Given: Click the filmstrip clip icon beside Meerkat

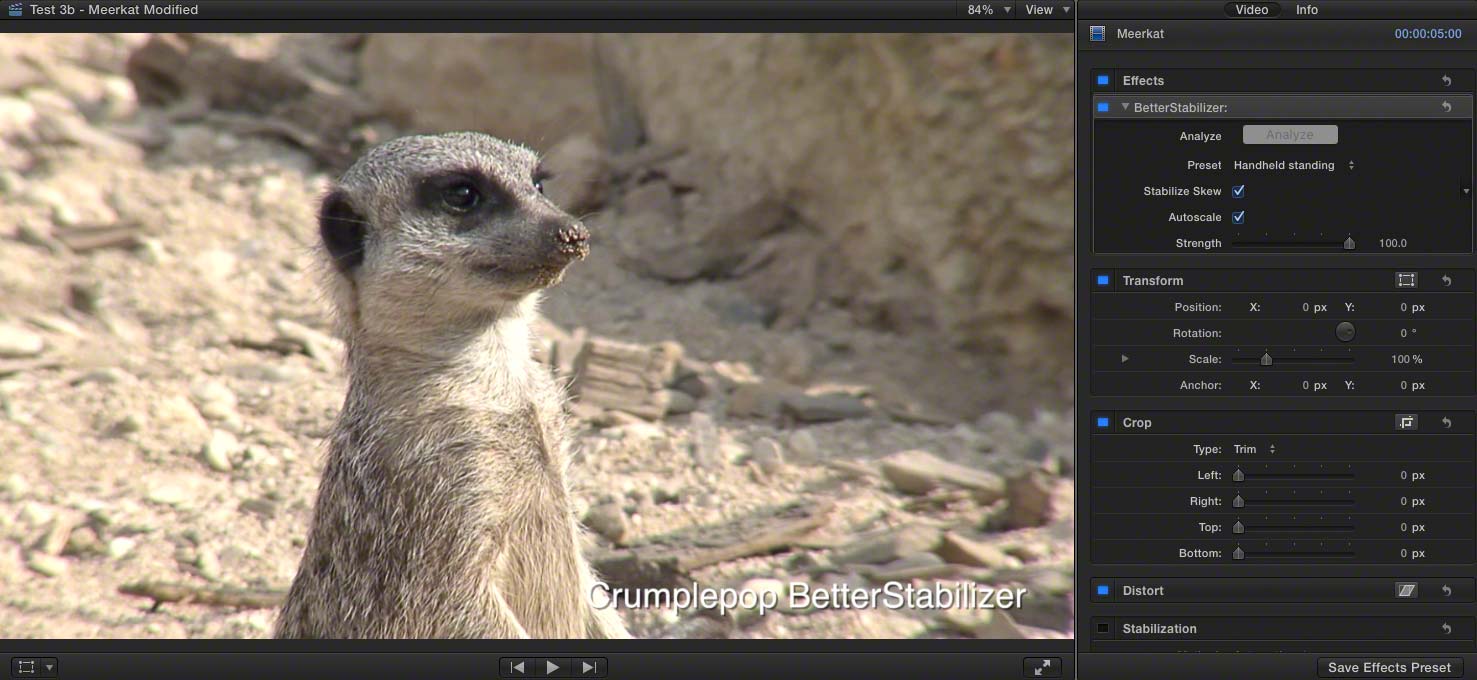Looking at the screenshot, I should [x=1098, y=34].
